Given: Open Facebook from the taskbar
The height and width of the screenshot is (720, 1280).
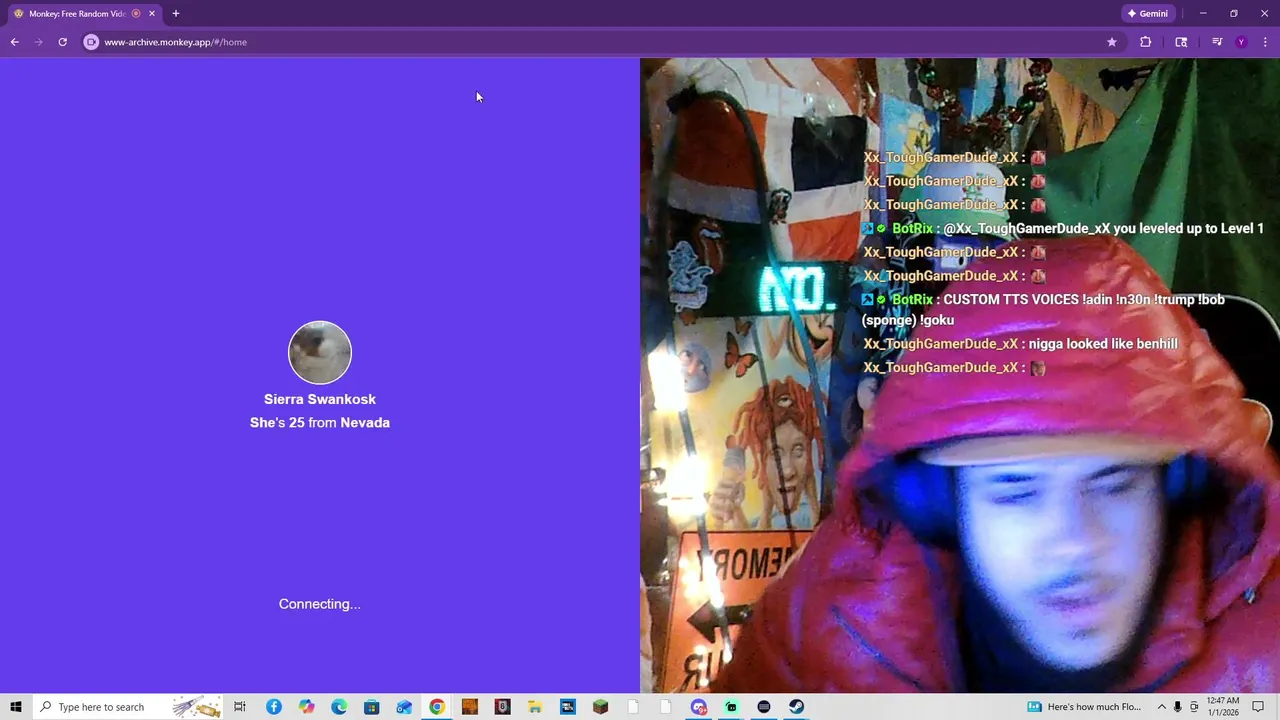Looking at the screenshot, I should (273, 707).
